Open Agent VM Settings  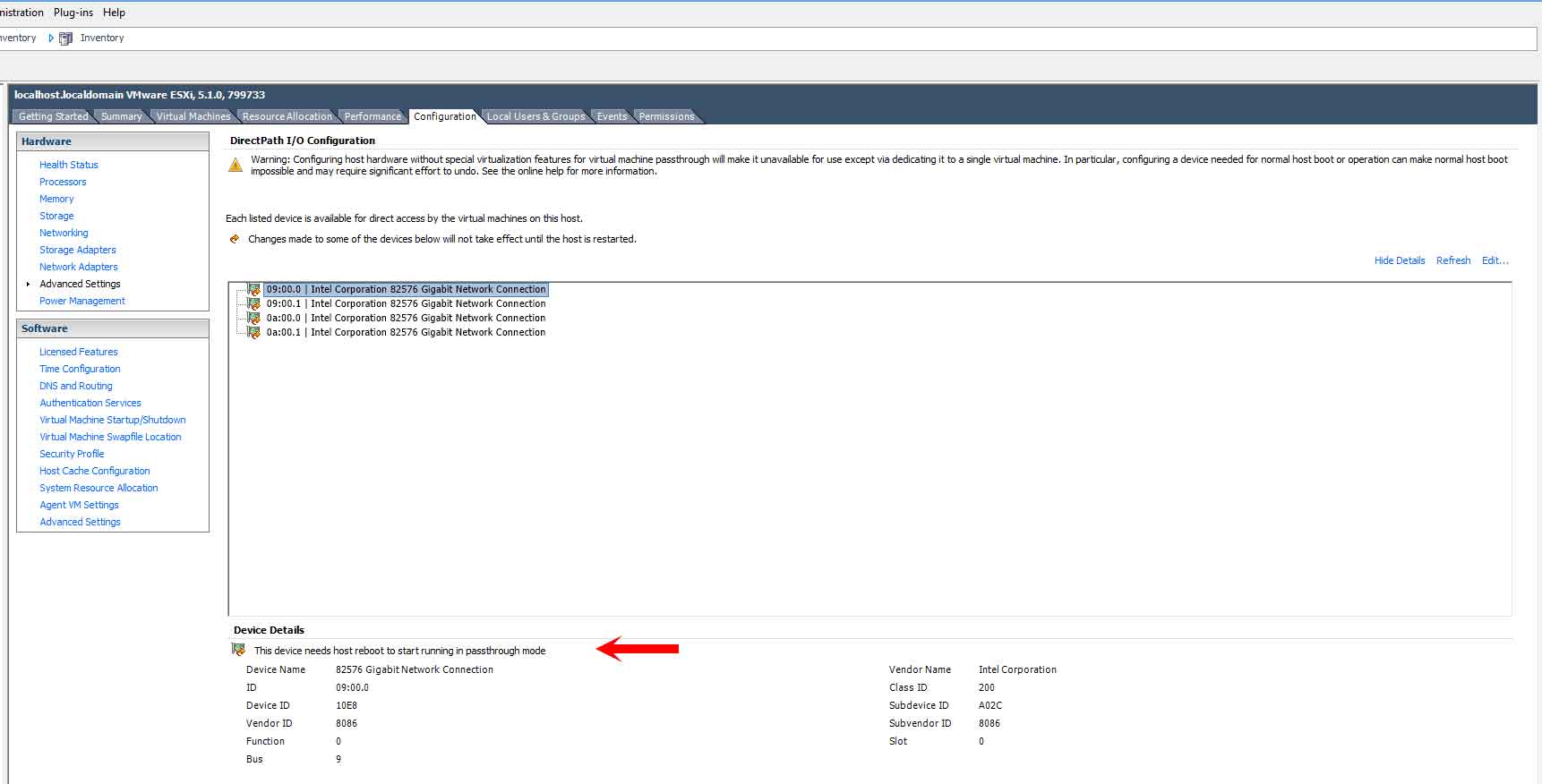79,505
